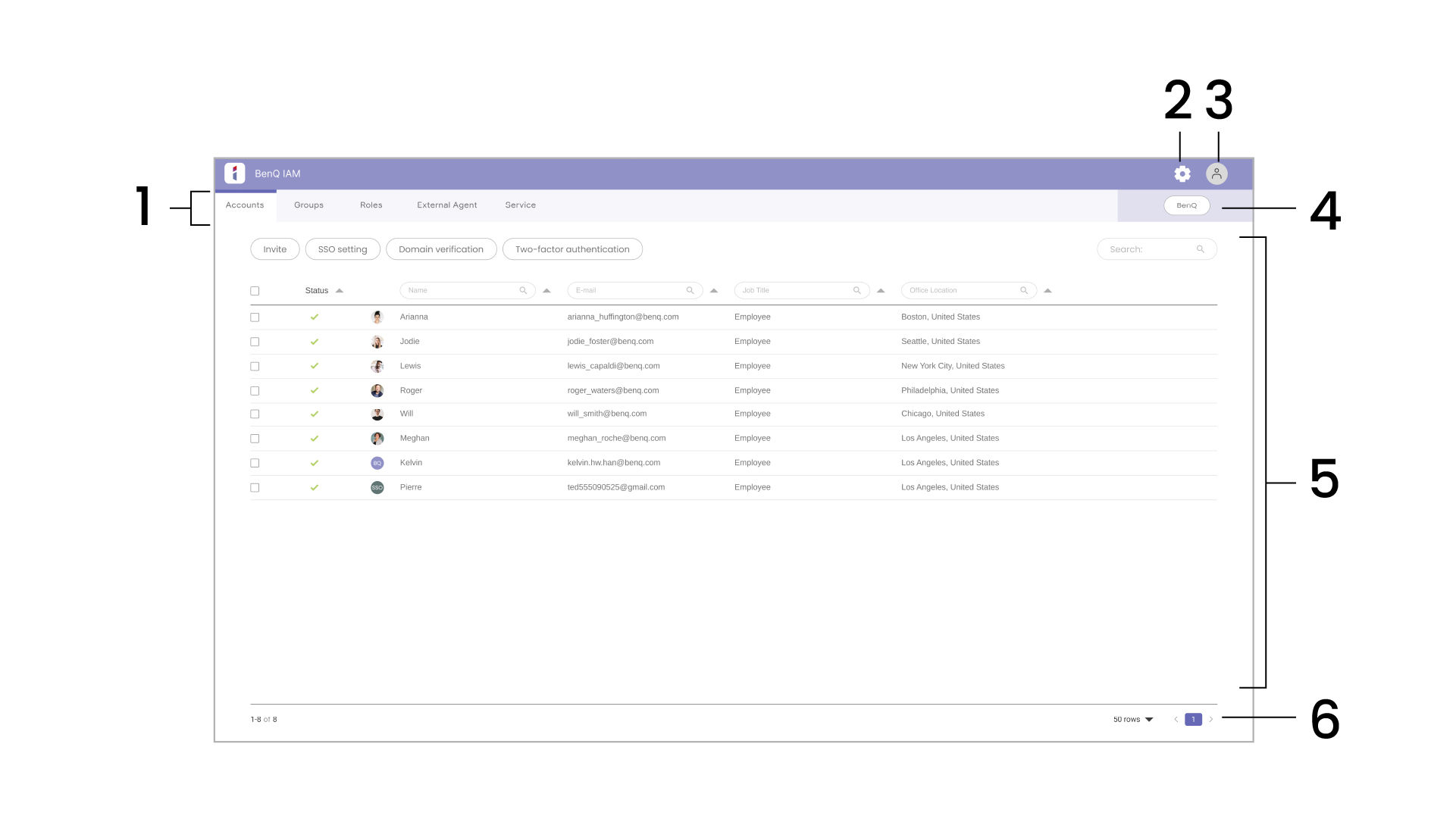Image resolution: width=1456 pixels, height=819 pixels.
Task: Switch to the Groups tab
Action: pyautogui.click(x=308, y=205)
